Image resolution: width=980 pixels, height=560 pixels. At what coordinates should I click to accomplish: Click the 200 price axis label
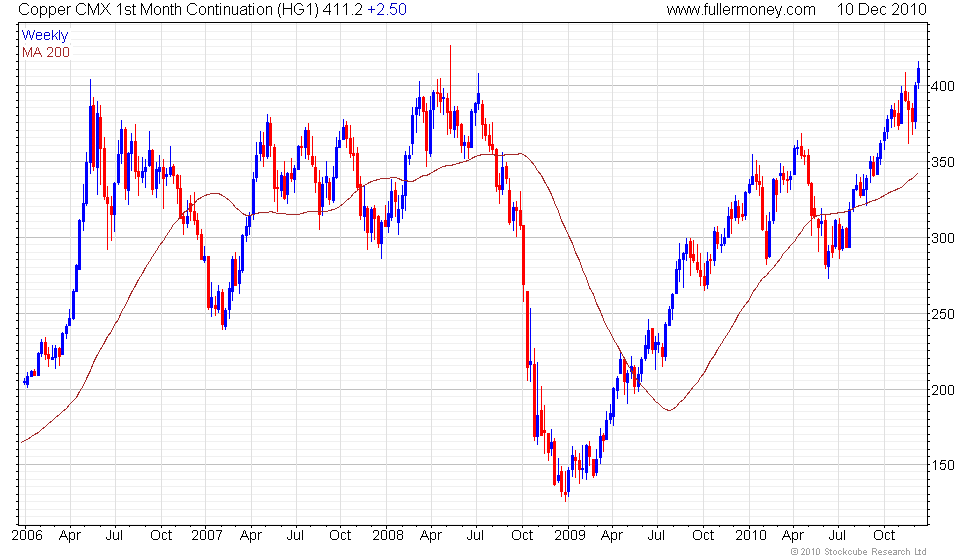click(x=943, y=389)
